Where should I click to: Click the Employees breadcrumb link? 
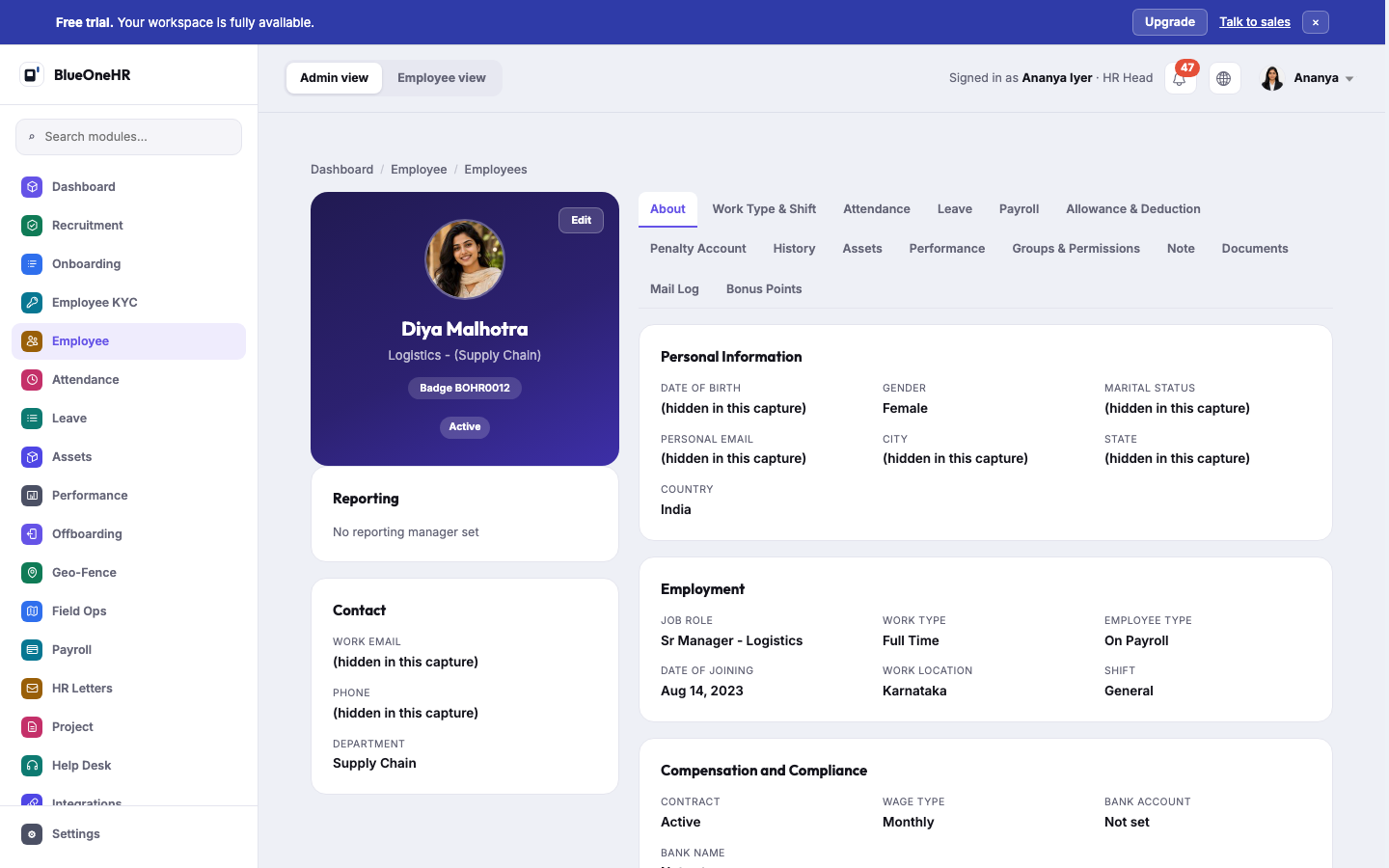point(496,170)
